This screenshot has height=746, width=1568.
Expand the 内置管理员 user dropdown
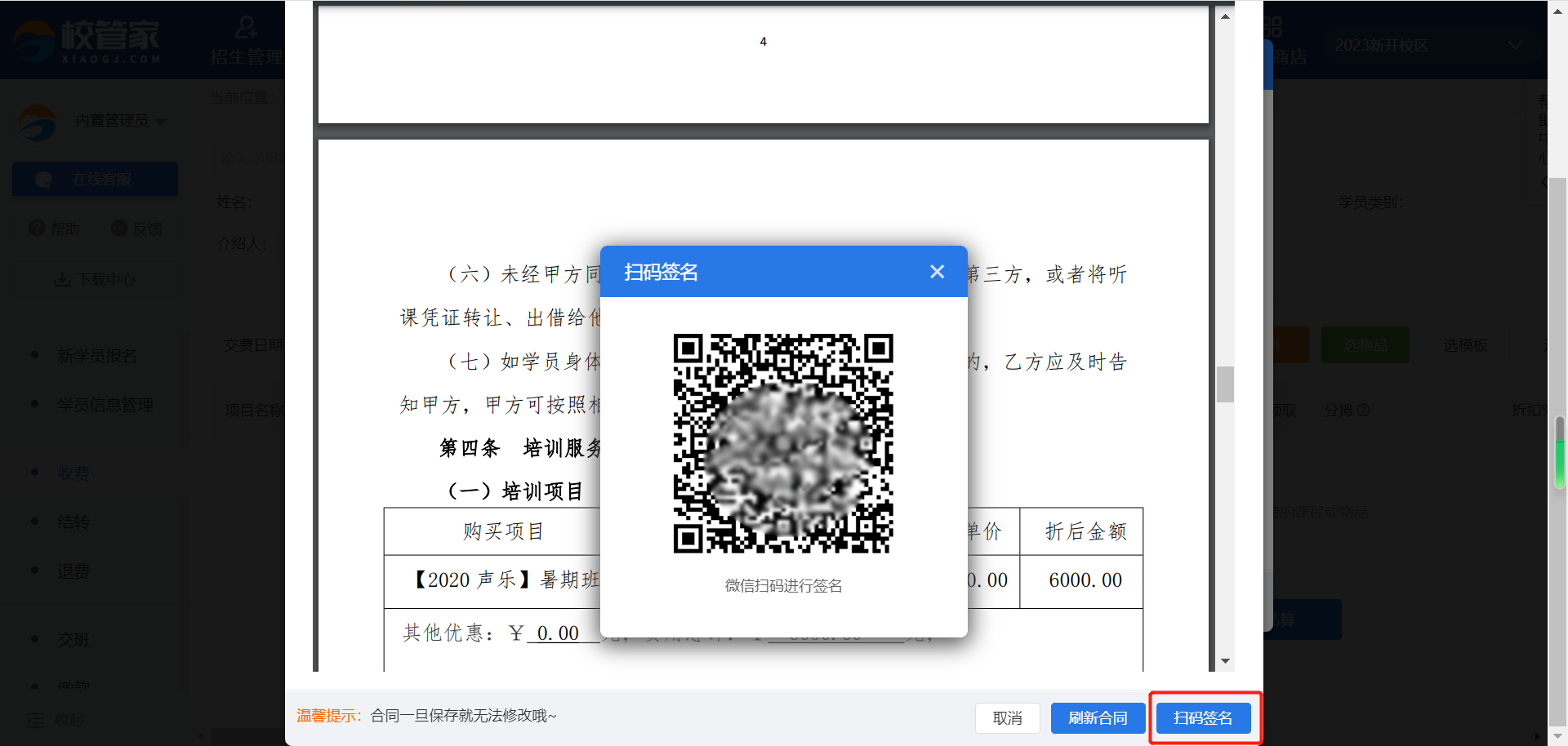pyautogui.click(x=161, y=122)
